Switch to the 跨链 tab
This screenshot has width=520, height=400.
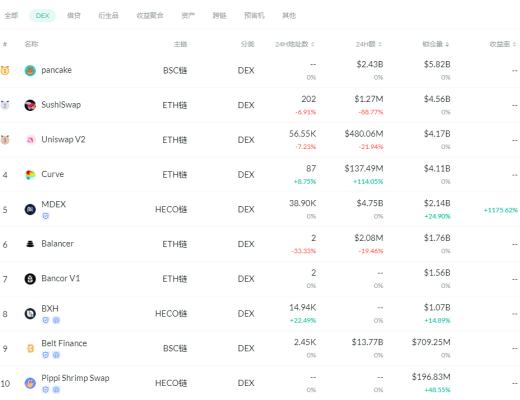point(220,15)
